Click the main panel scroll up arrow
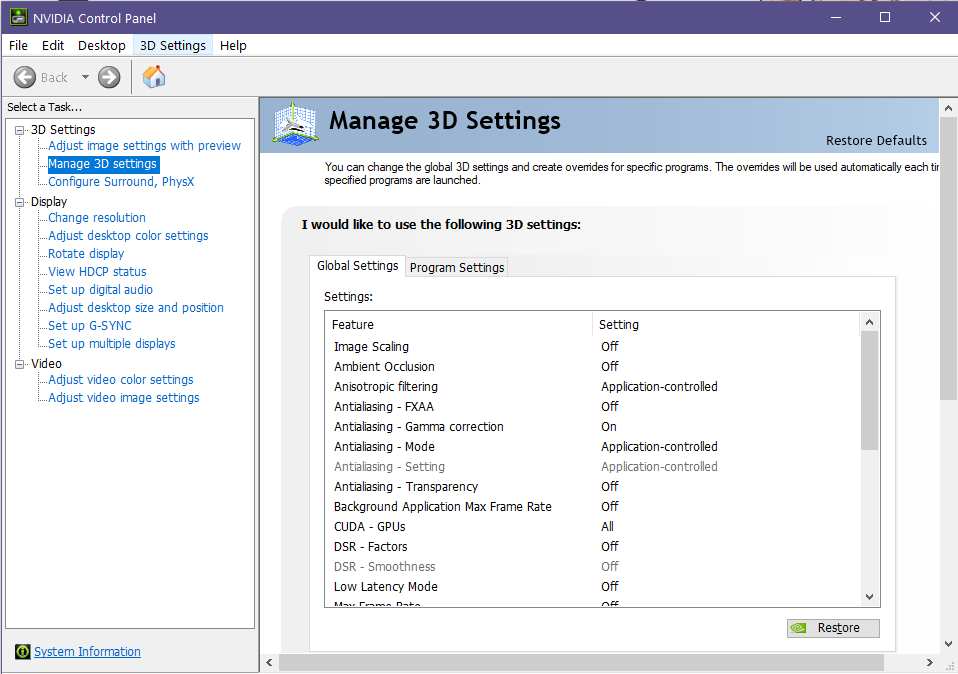958x674 pixels. 948,108
